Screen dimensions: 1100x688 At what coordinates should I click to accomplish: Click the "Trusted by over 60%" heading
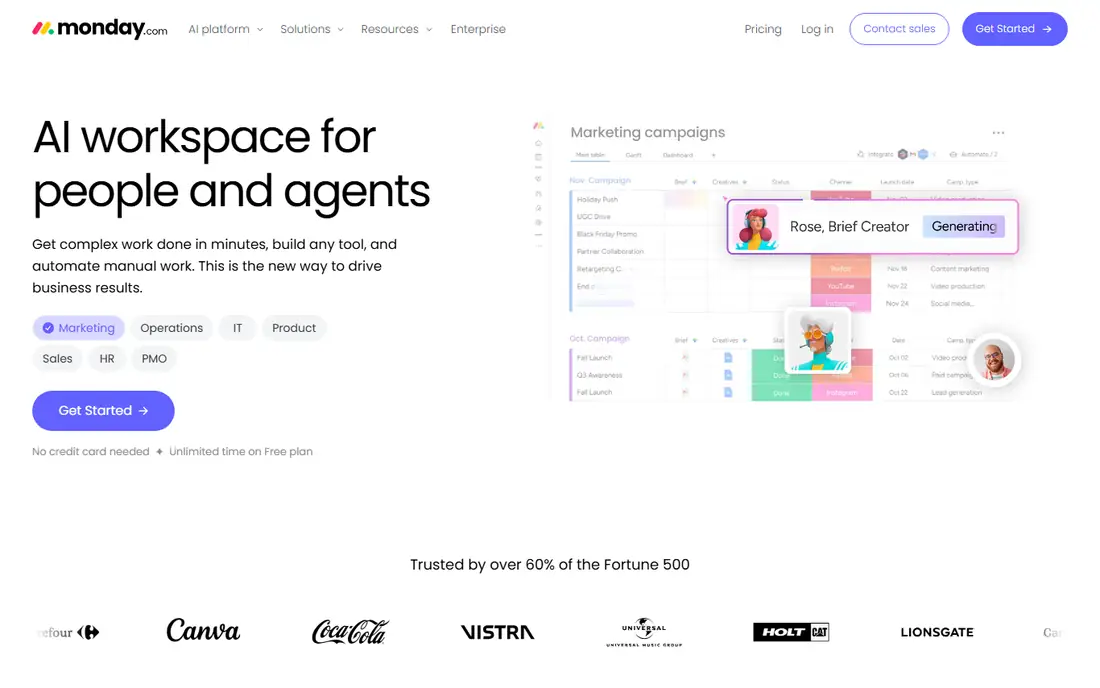coord(550,564)
